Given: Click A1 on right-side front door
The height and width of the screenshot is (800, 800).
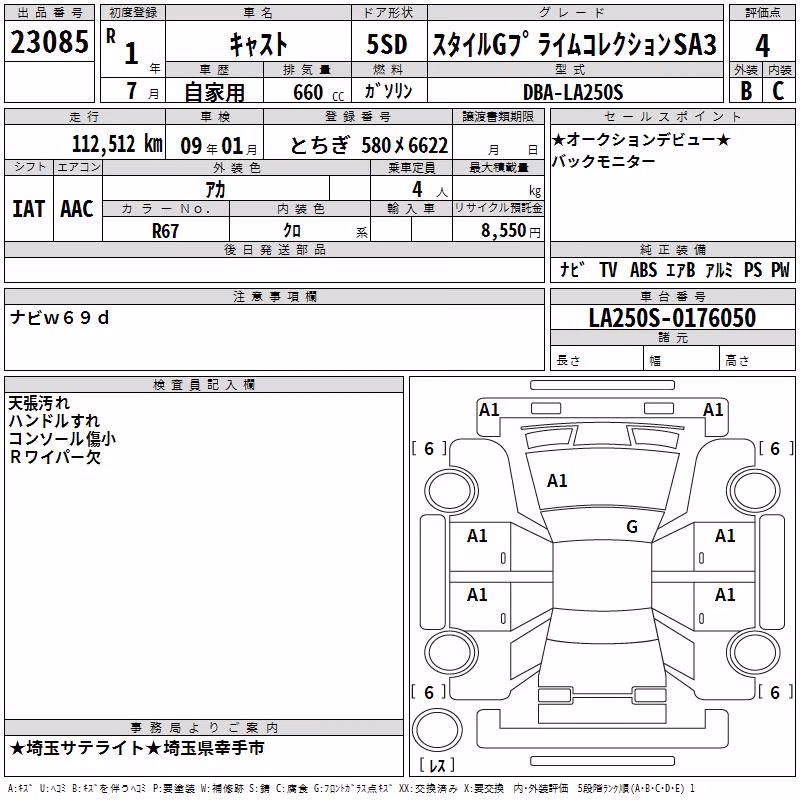Looking at the screenshot, I should 725,536.
